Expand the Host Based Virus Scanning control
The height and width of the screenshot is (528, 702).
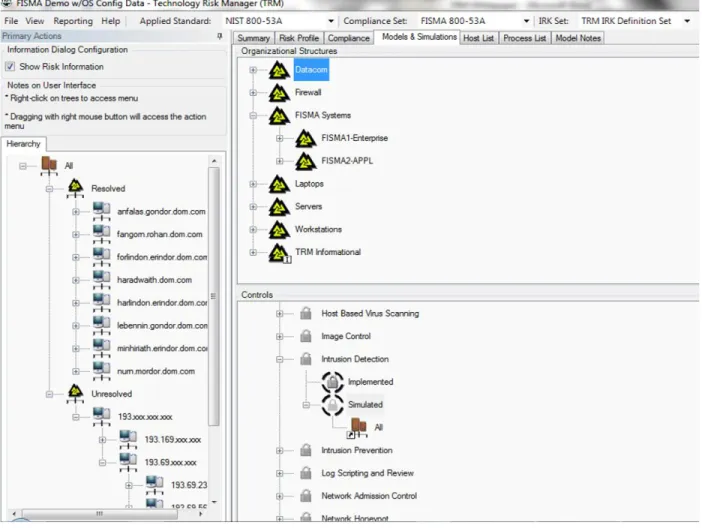click(279, 313)
